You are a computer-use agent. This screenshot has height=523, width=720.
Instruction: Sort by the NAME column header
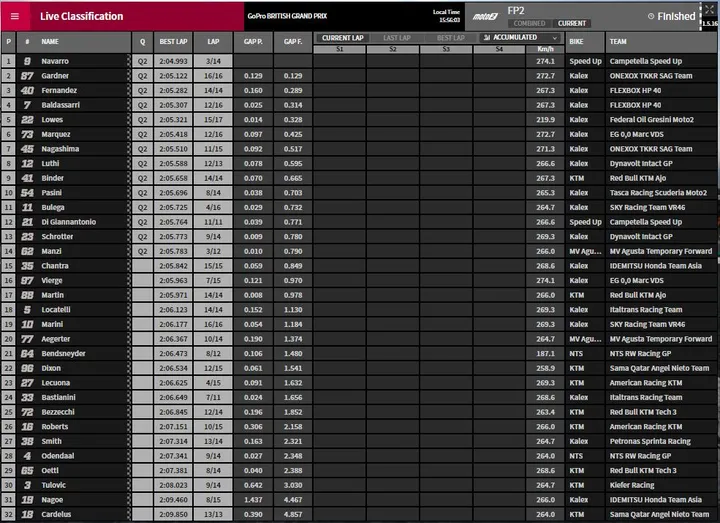[x=74, y=42]
